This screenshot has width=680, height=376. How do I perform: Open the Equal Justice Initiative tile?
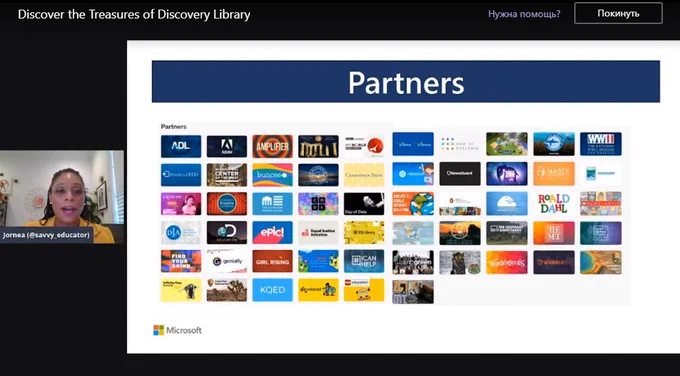pos(318,232)
